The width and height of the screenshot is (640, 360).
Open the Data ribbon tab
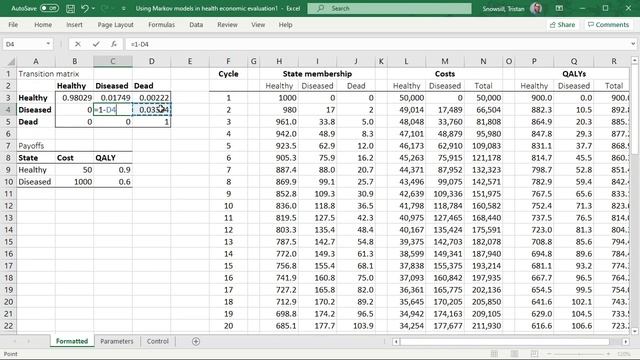tap(196, 24)
